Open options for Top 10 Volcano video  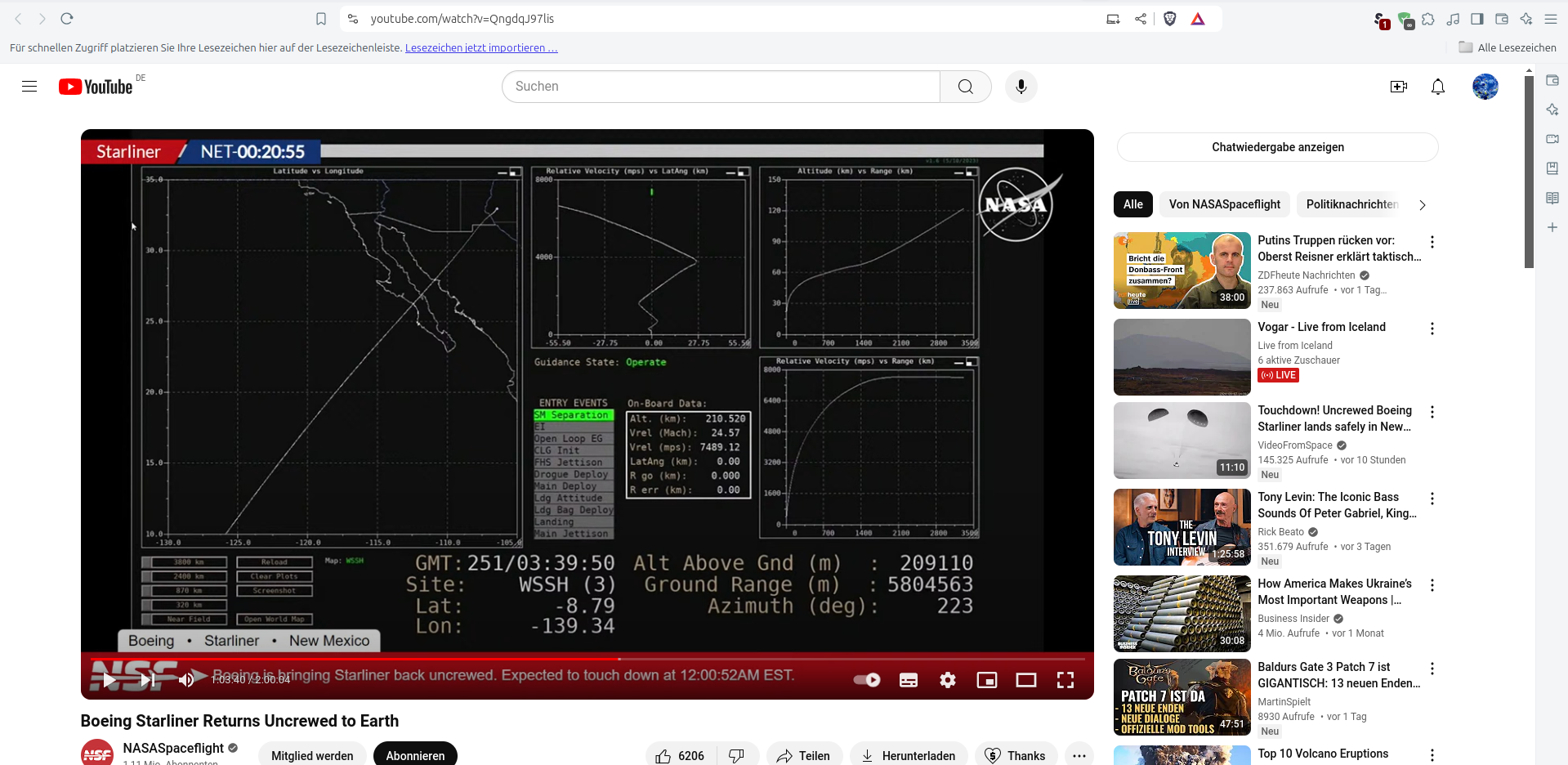tap(1432, 755)
